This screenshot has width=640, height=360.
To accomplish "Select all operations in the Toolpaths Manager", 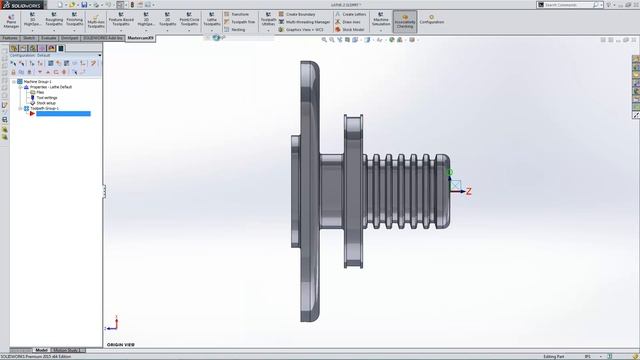I will click(13, 63).
